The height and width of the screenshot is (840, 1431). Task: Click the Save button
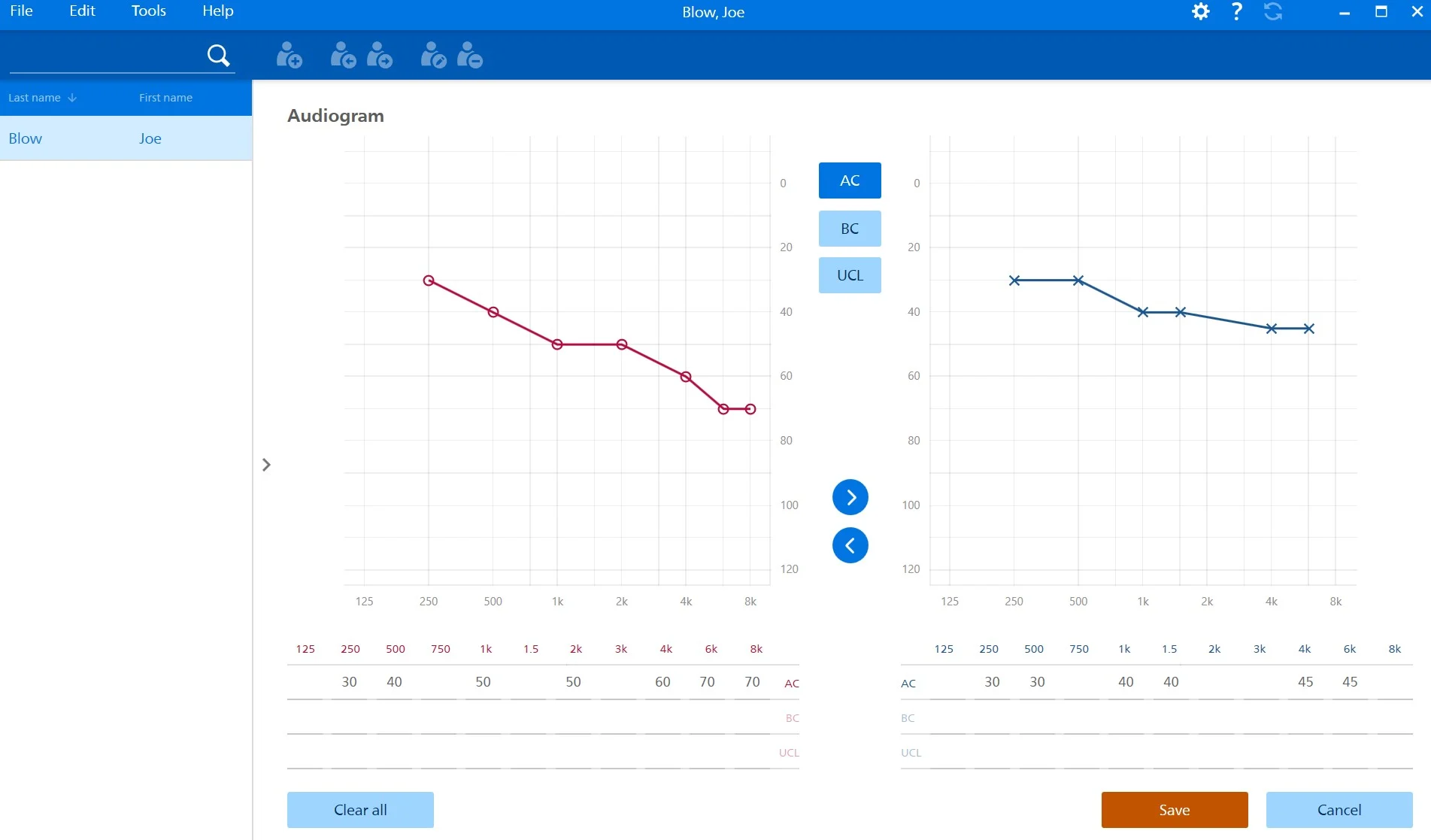(x=1175, y=810)
